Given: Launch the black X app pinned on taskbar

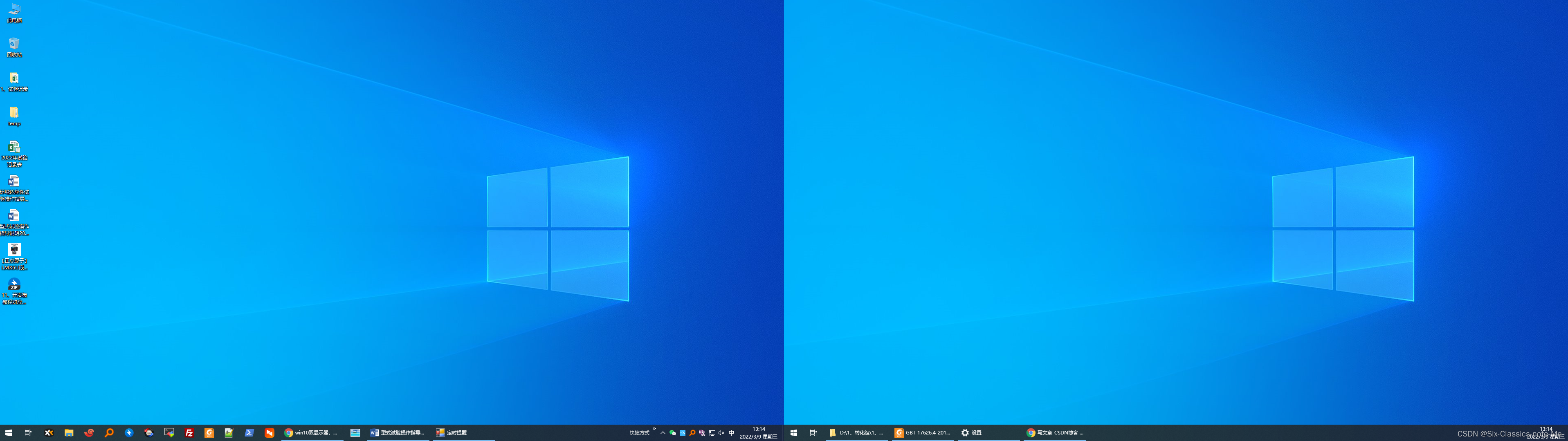Looking at the screenshot, I should [x=49, y=432].
